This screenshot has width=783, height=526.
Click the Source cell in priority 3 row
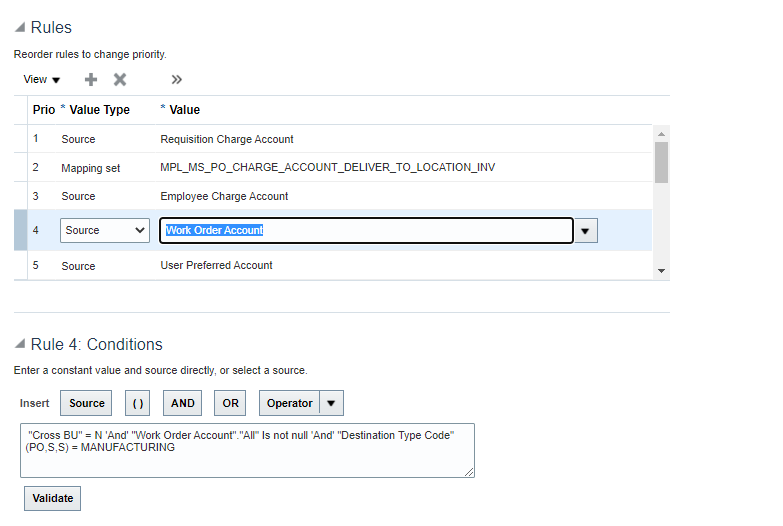pos(78,196)
